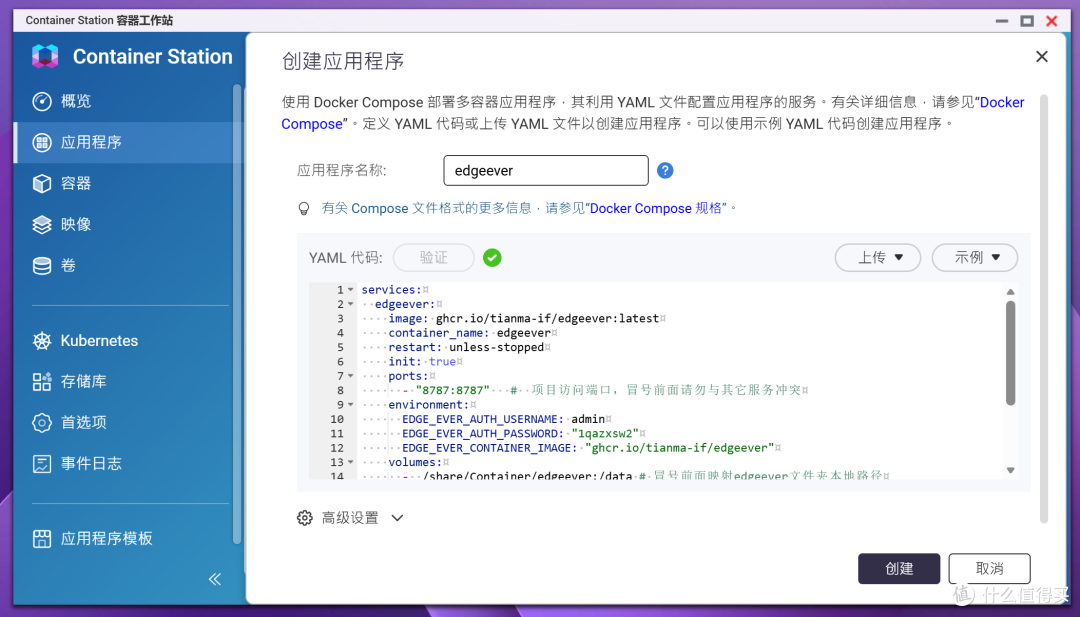Viewport: 1080px width, 617px height.
Task: Expand the 高级设置 advanced settings section
Action: pos(350,518)
